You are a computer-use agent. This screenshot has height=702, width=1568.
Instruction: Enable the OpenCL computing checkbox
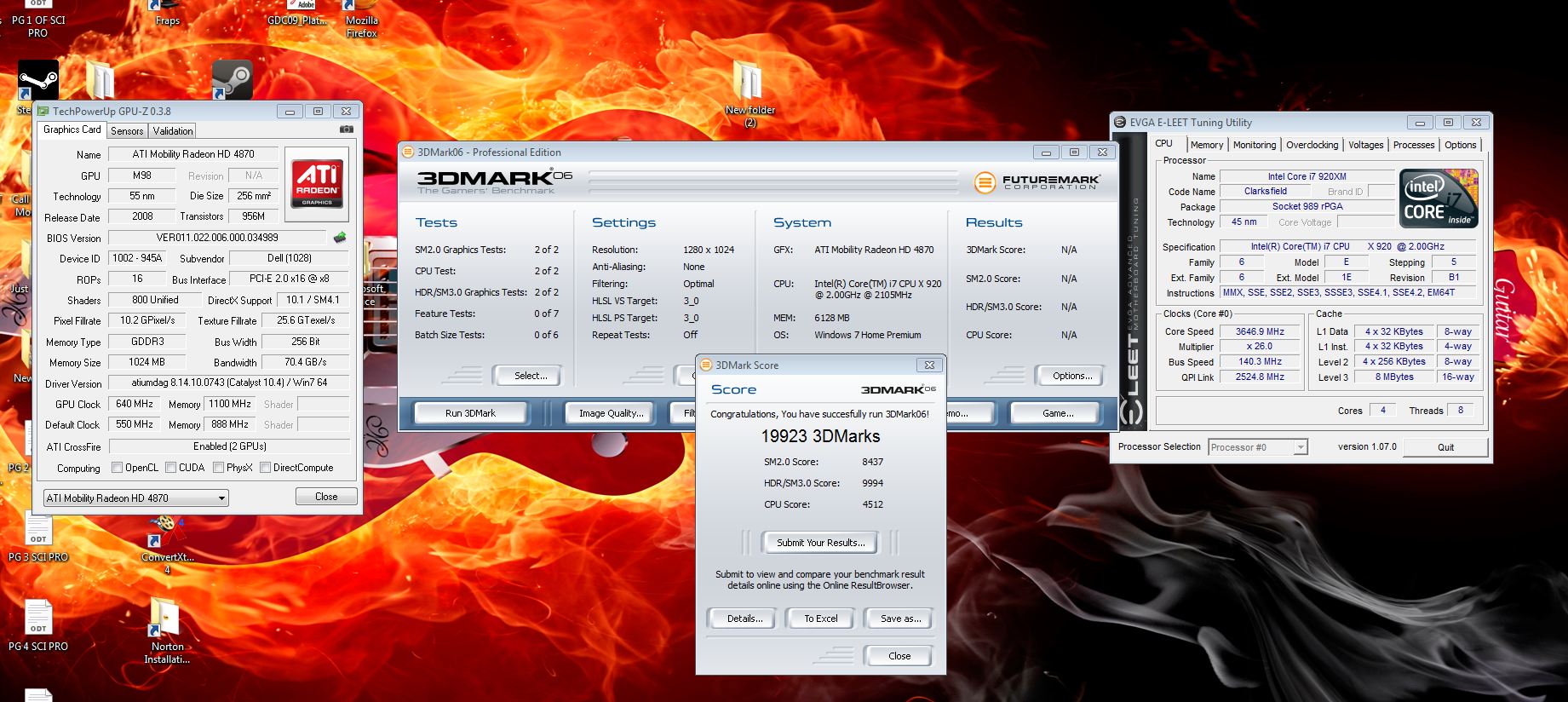pyautogui.click(x=118, y=468)
